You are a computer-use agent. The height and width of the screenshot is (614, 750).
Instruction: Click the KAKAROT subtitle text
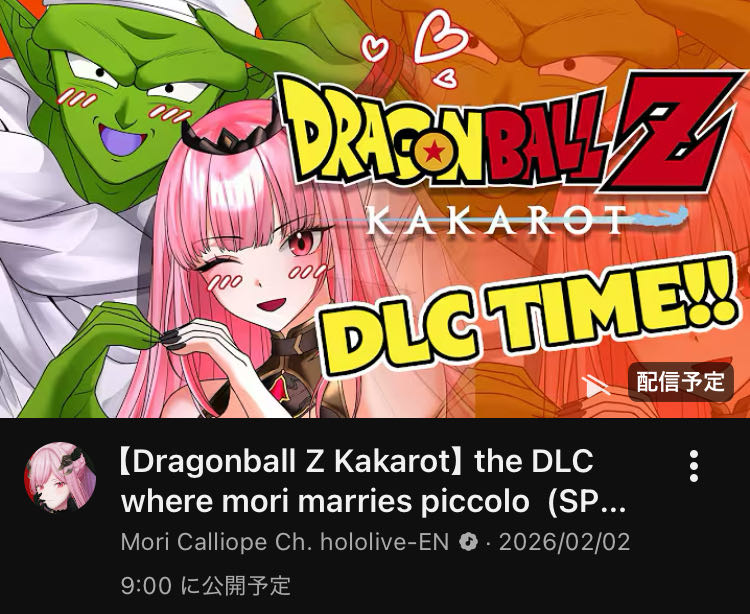pyautogui.click(x=497, y=220)
